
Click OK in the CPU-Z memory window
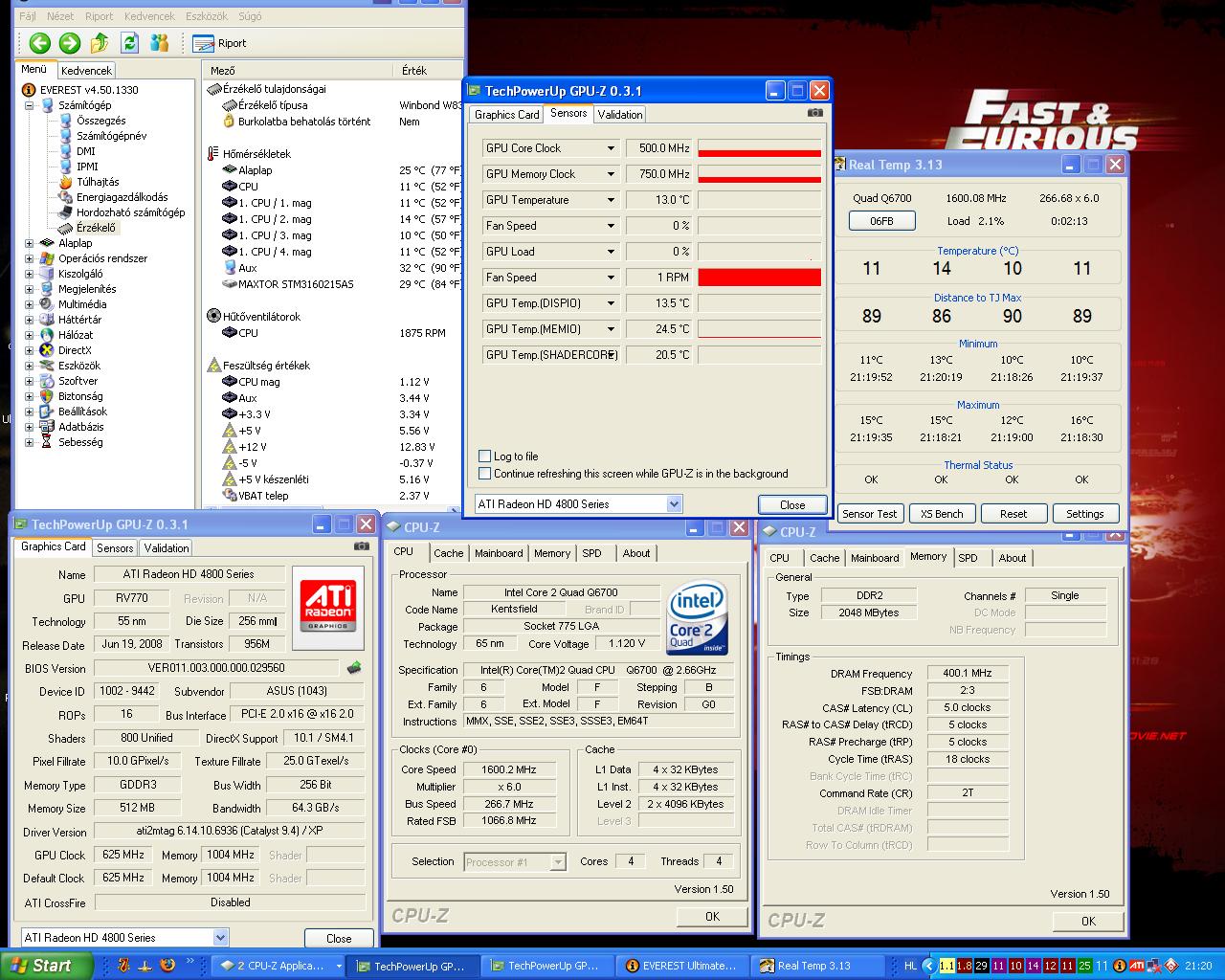[x=1088, y=921]
